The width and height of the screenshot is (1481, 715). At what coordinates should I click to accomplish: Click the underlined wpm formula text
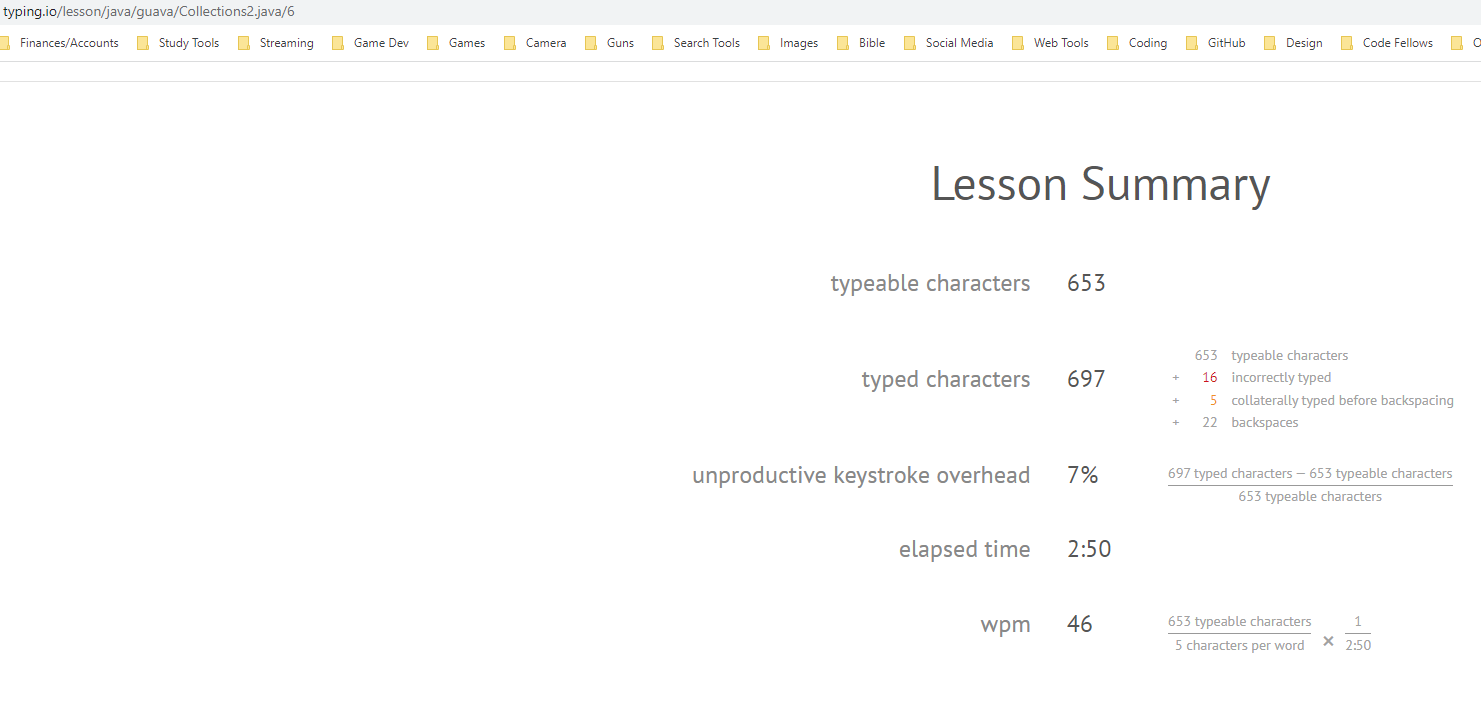tap(1239, 621)
